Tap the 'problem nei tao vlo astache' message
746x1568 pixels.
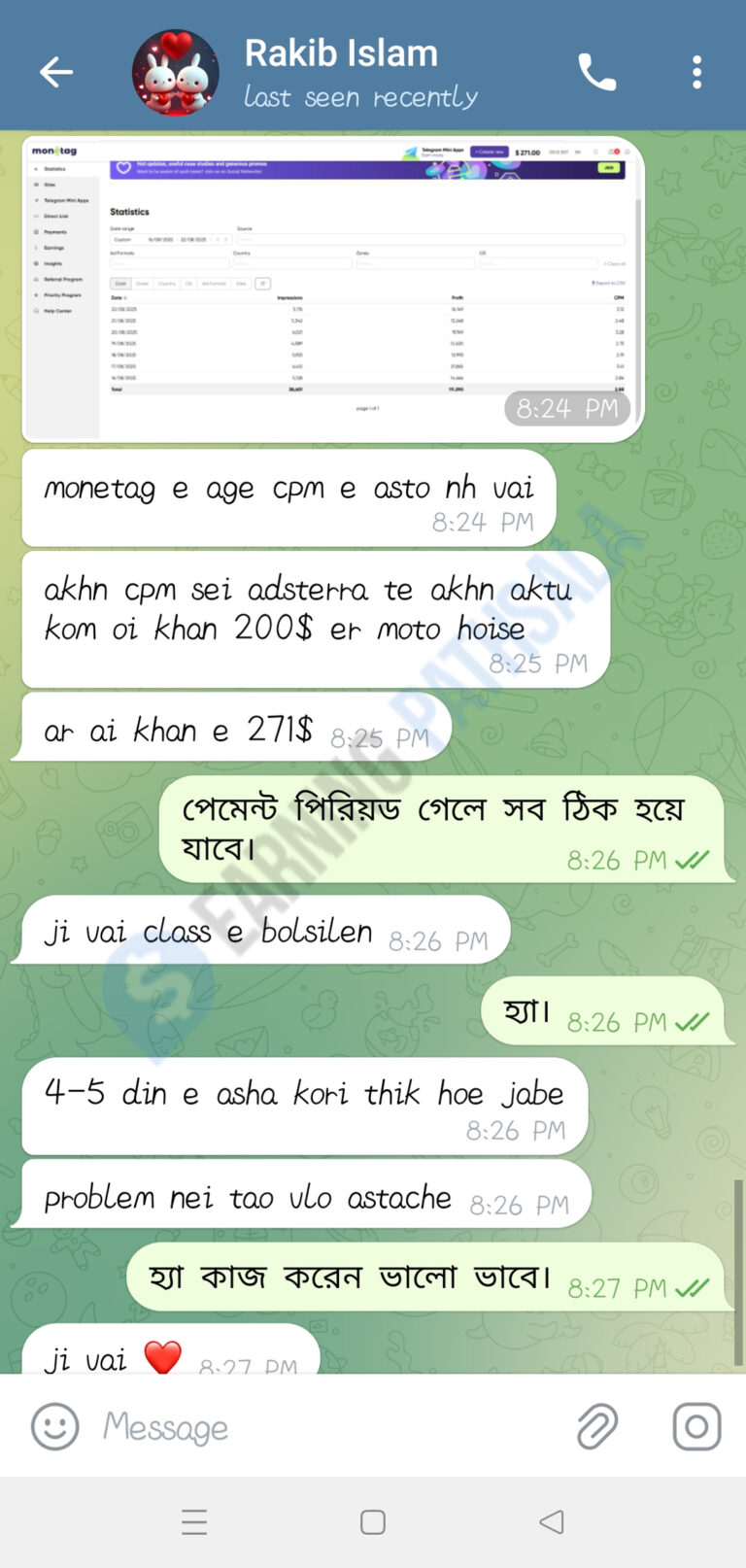[x=306, y=1195]
